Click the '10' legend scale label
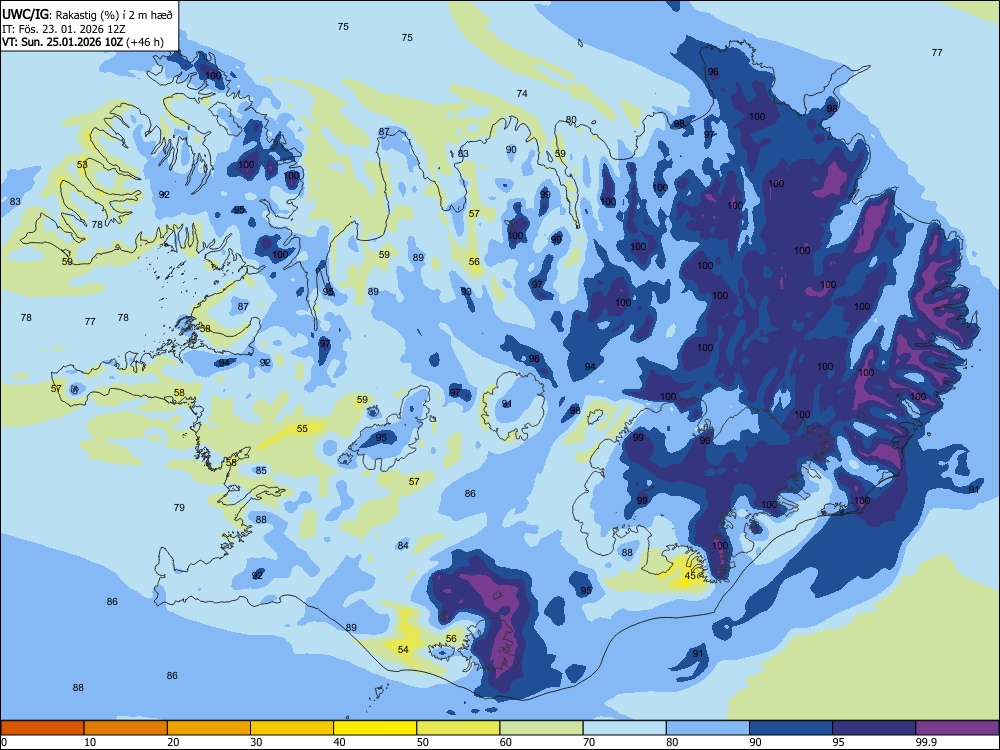Screen dimensions: 1000x750 tap(90, 742)
